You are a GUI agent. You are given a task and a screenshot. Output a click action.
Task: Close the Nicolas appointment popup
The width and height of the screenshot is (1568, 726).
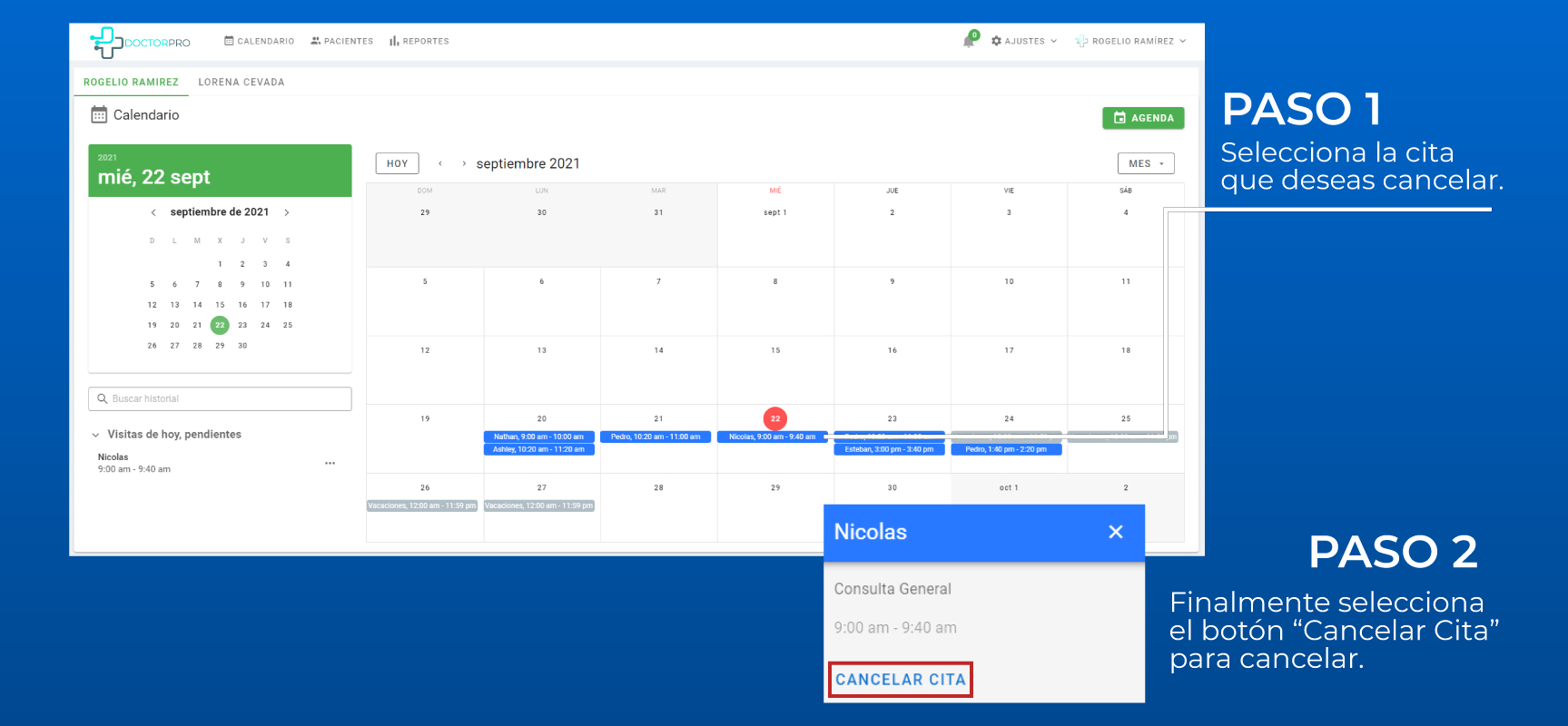tap(1116, 532)
